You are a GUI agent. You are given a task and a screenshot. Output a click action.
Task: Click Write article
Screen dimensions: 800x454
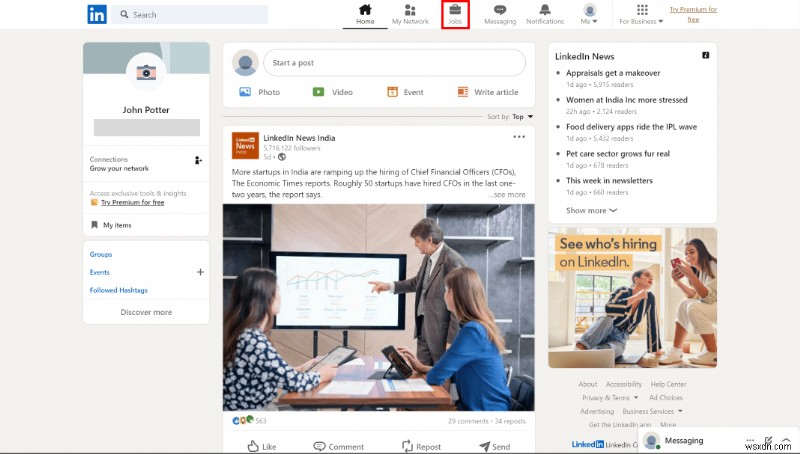[488, 92]
